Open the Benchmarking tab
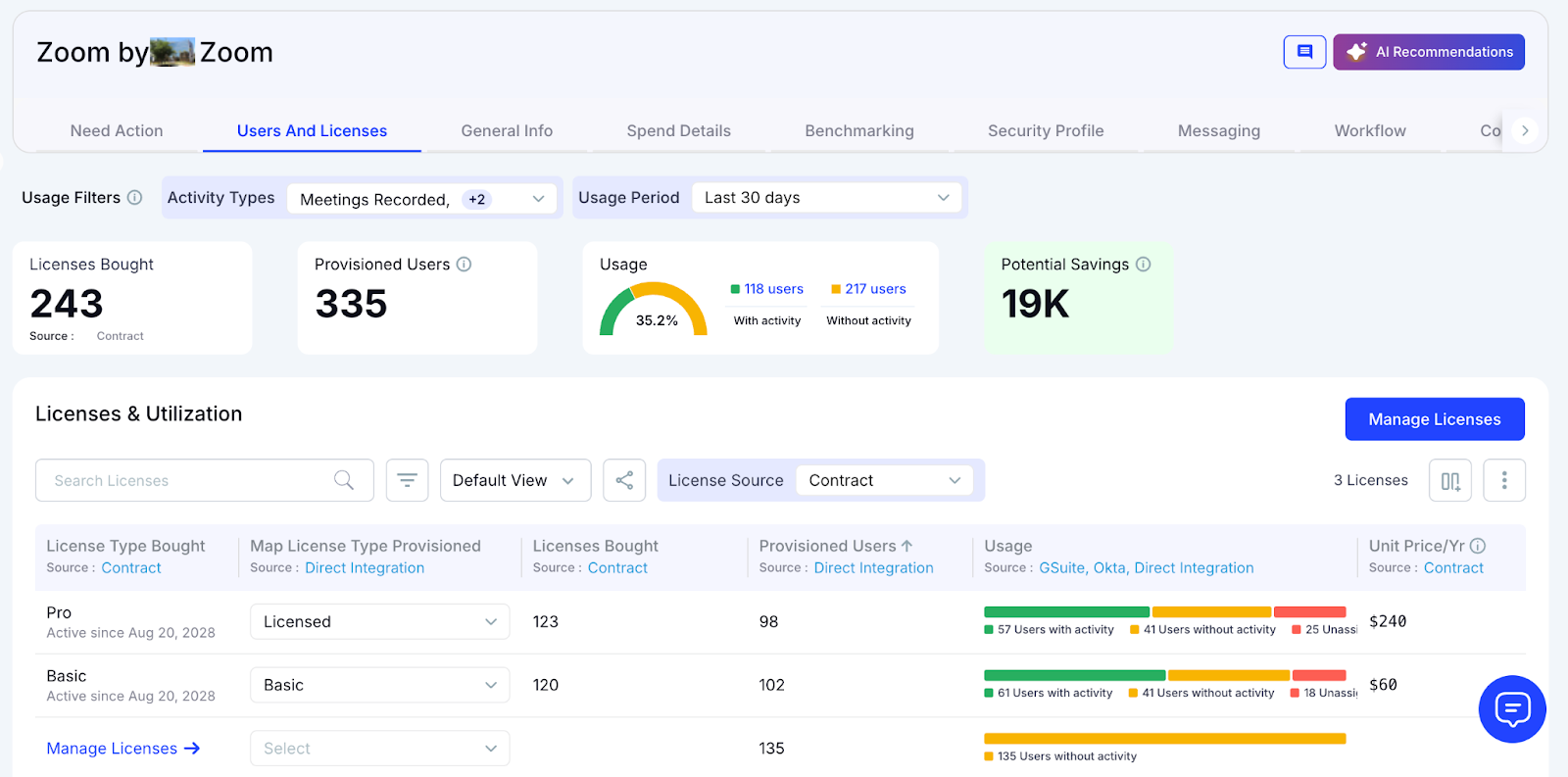Viewport: 1568px width, 777px height. coord(859,130)
